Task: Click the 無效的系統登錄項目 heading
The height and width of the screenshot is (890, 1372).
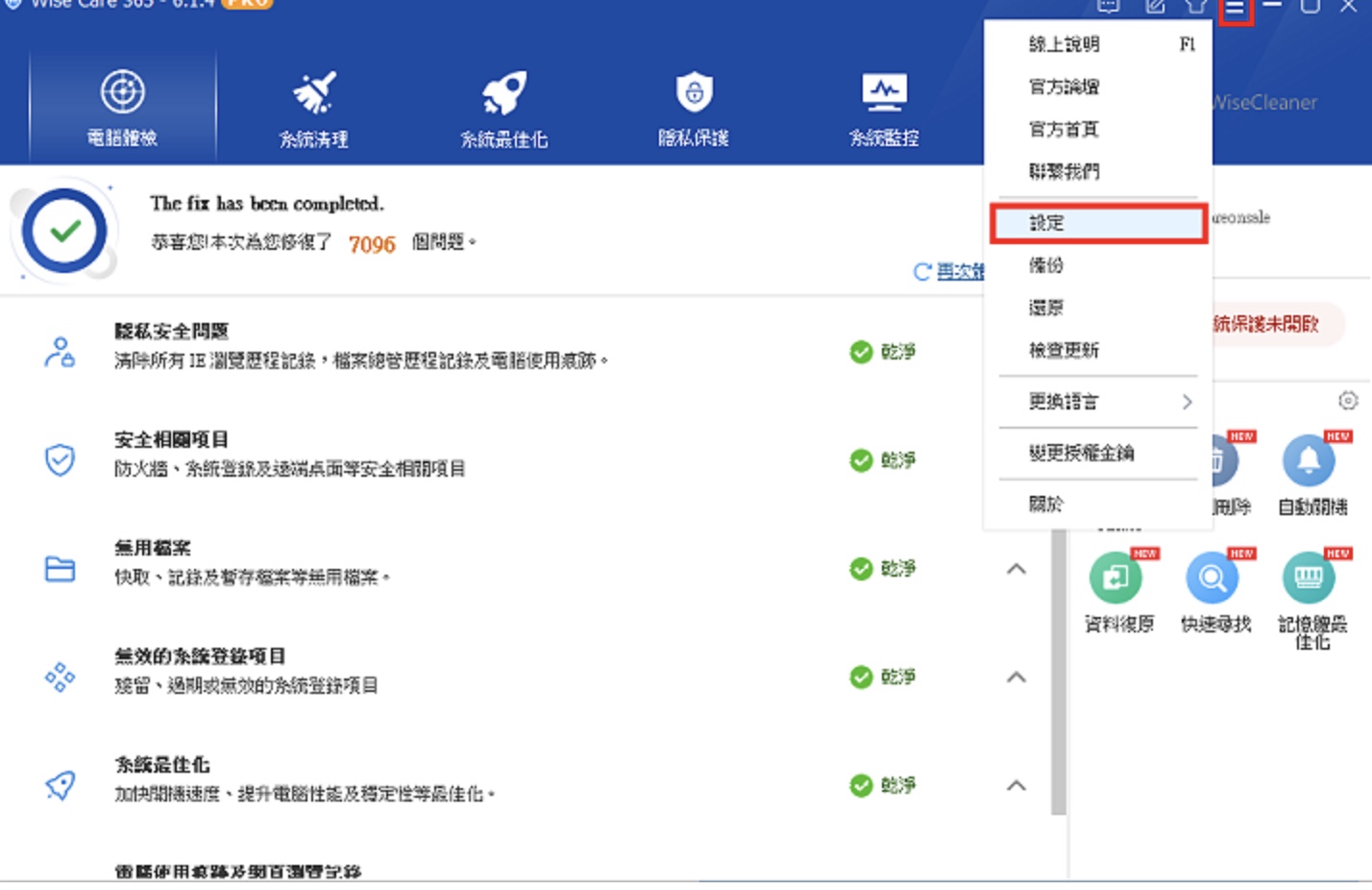Action: click(200, 656)
